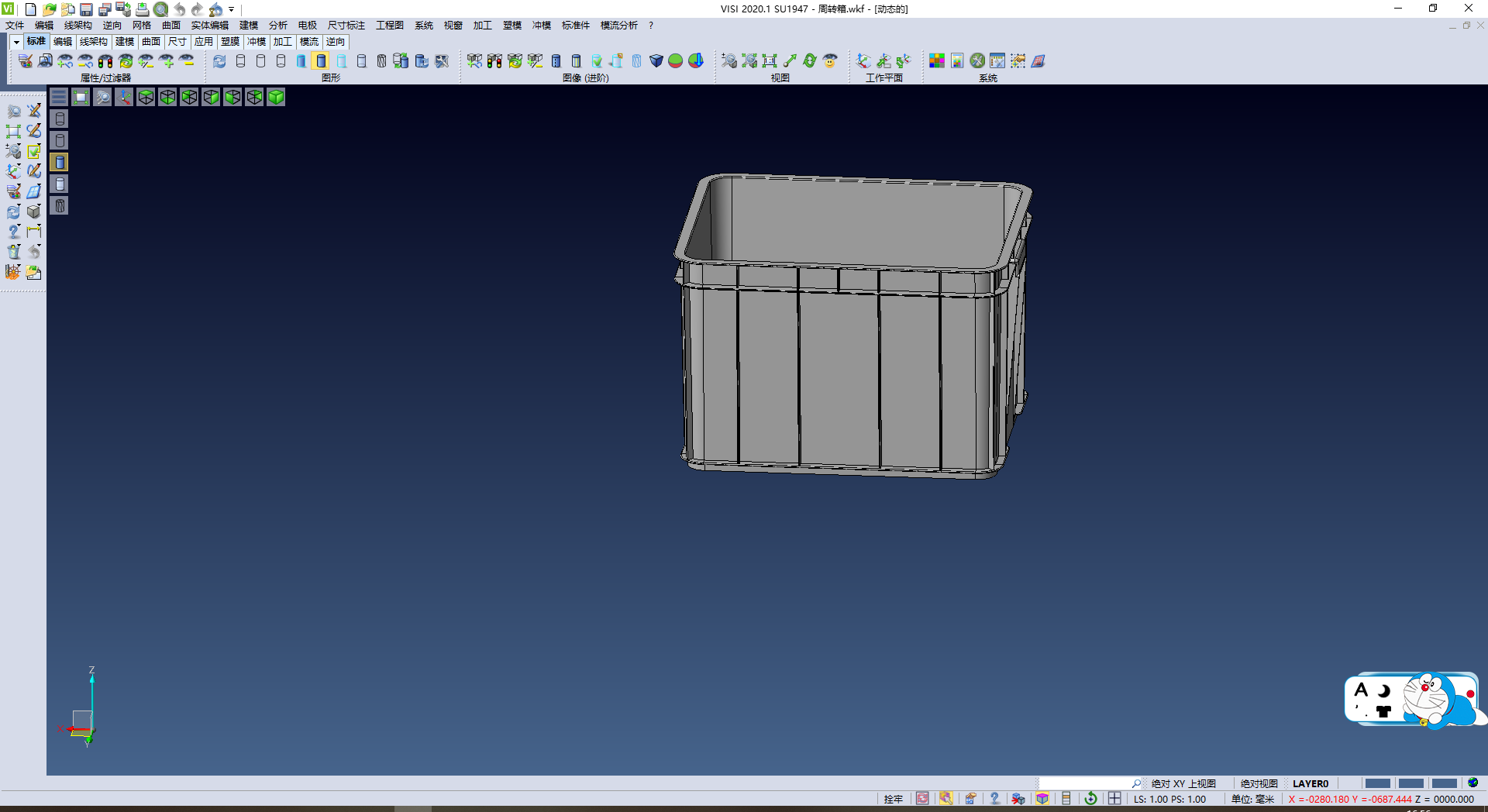Click the blue question mark help icon
Viewport: 1488px width, 812px height.
tap(14, 232)
